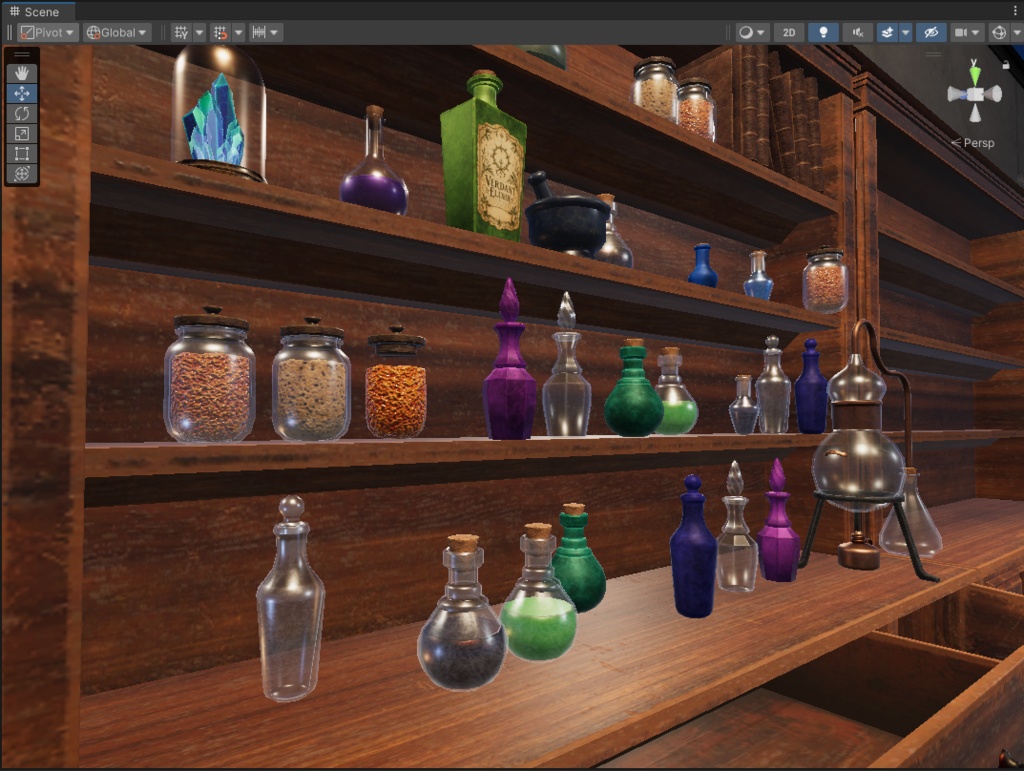Open the draw mode shading dropdown
1024x771 pixels.
(x=752, y=32)
